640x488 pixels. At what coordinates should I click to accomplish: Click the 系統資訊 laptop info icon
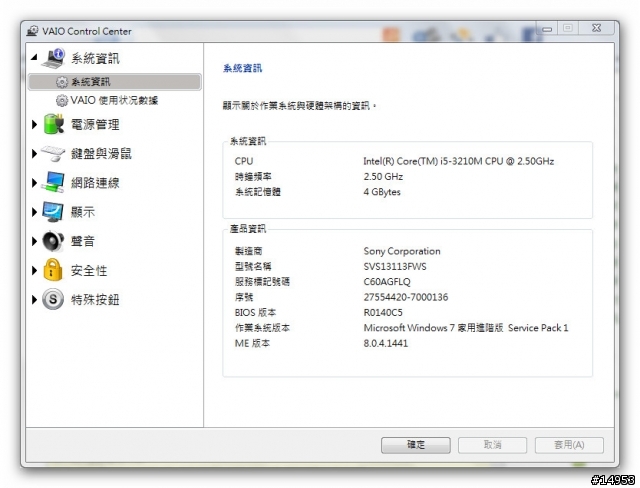tap(53, 58)
